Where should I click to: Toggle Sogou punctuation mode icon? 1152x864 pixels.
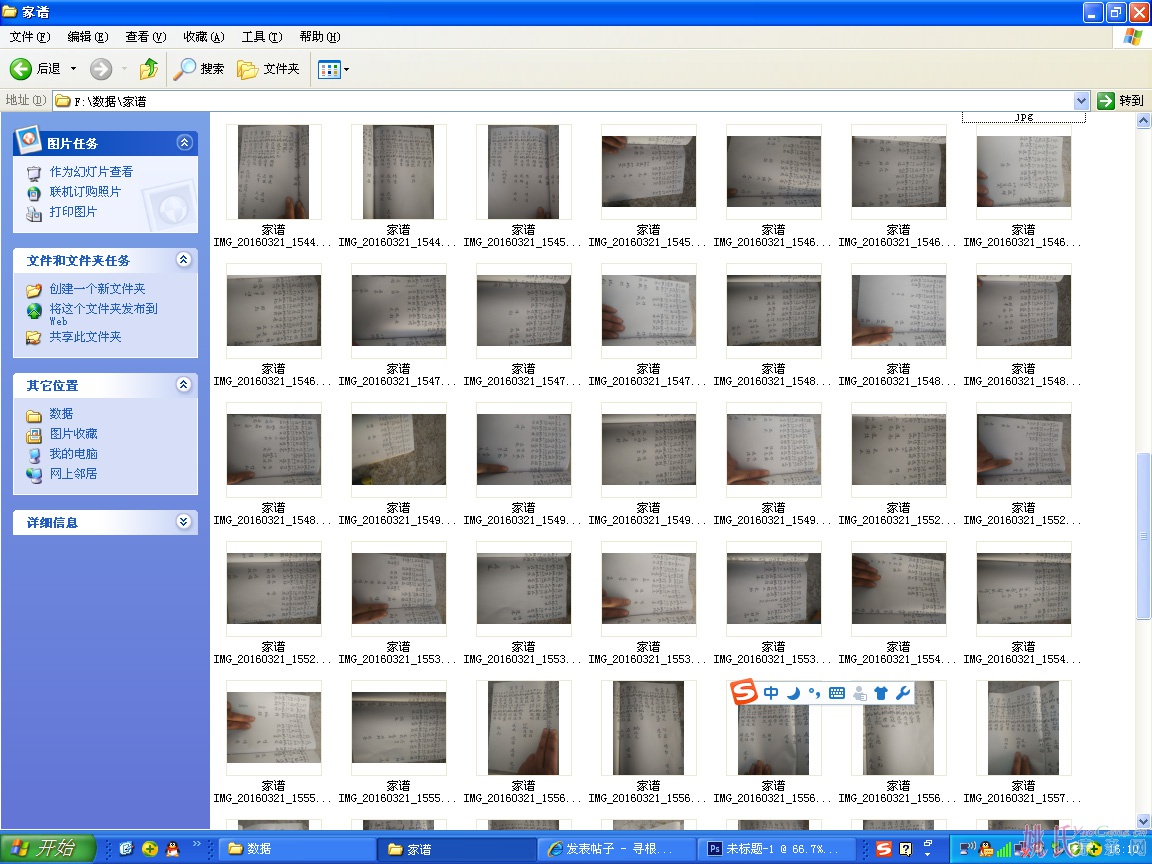[814, 693]
